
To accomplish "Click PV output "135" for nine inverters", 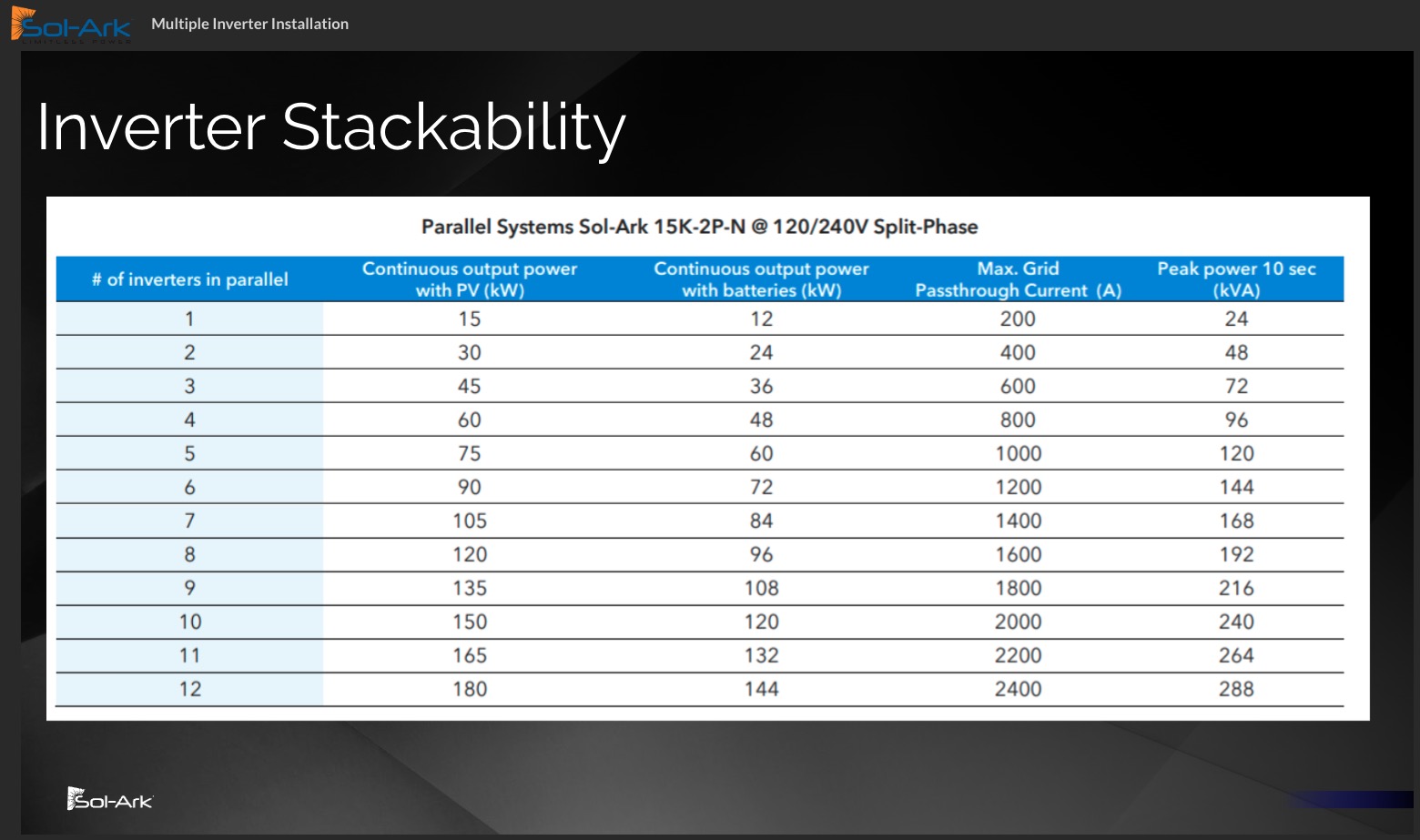I will coord(470,588).
